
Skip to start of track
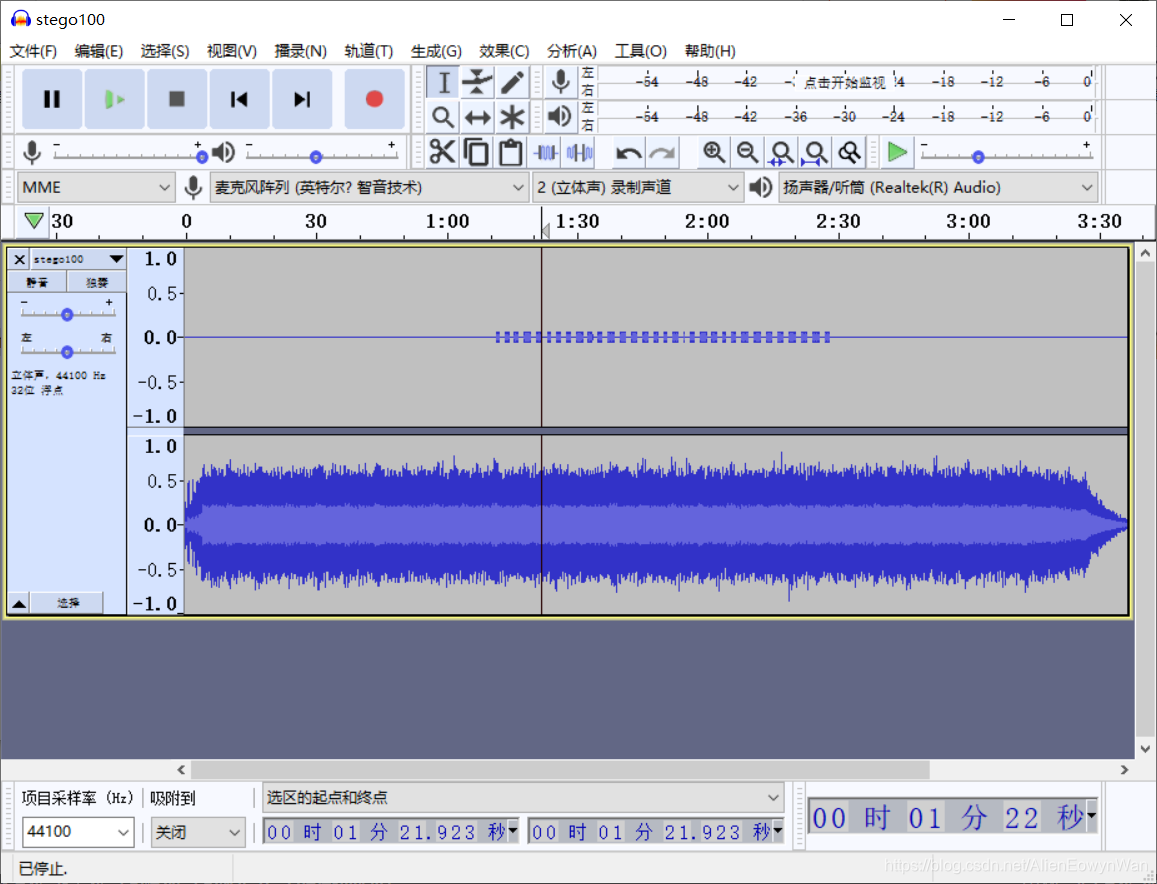[x=239, y=99]
